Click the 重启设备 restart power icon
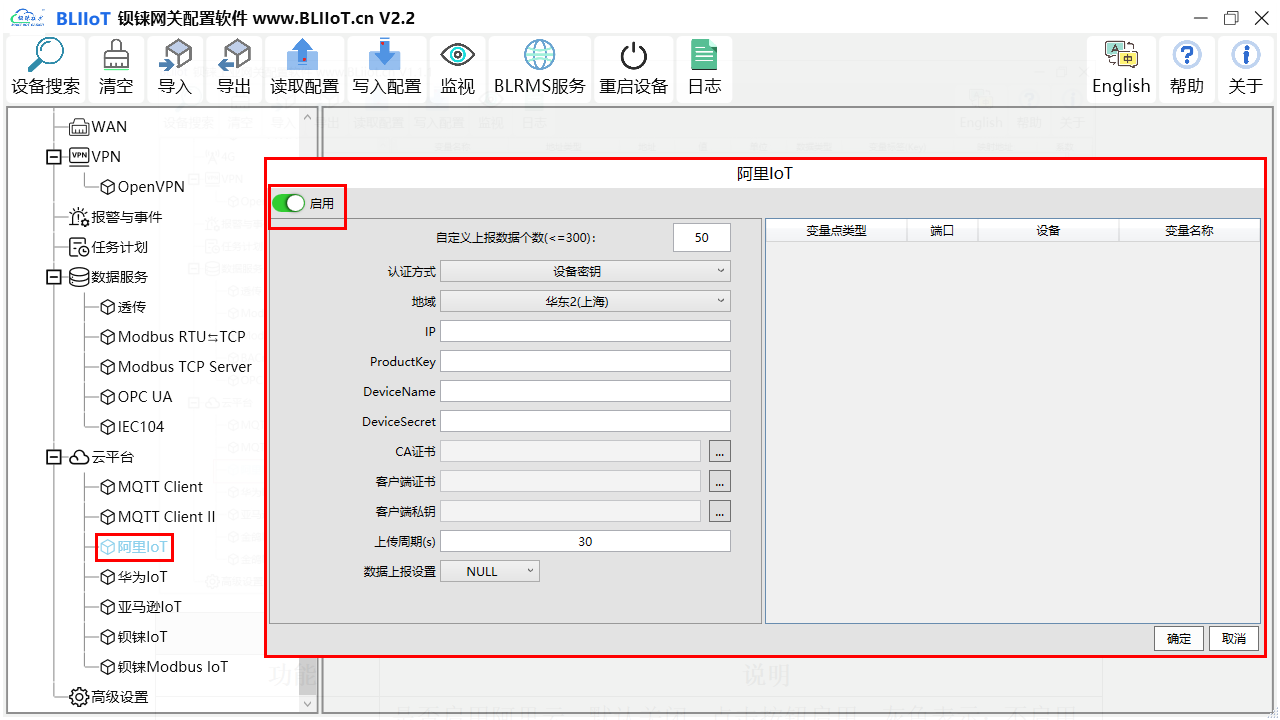Screen dimensions: 1280x720 [x=634, y=68]
